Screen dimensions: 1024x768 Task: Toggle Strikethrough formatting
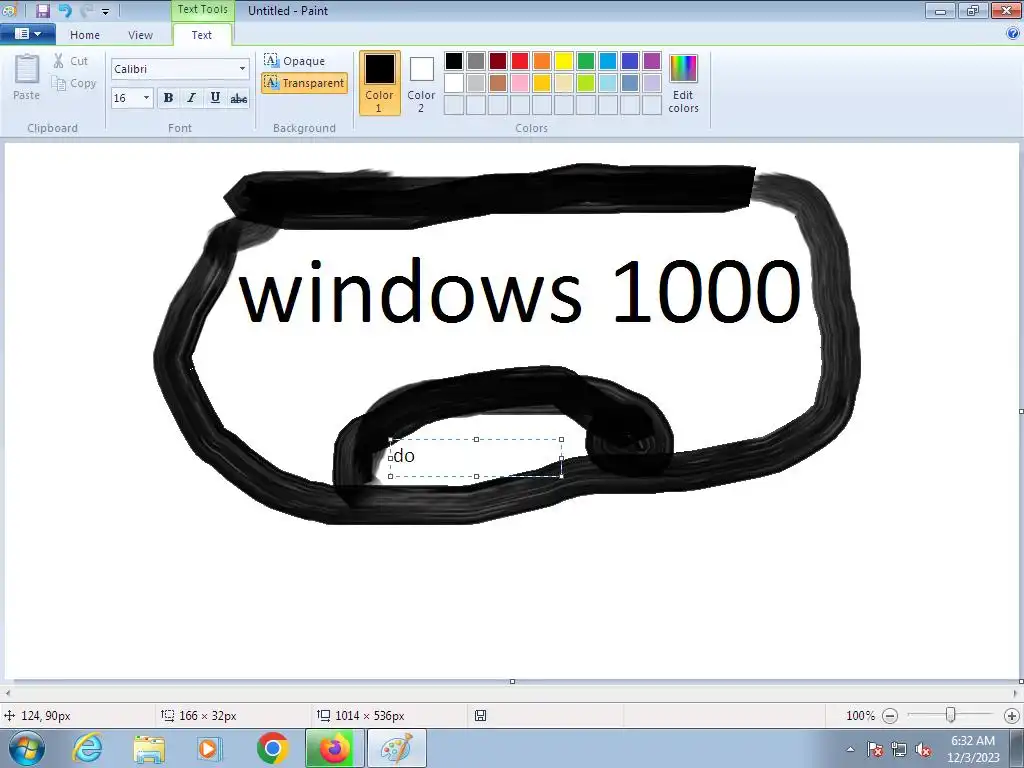click(238, 98)
